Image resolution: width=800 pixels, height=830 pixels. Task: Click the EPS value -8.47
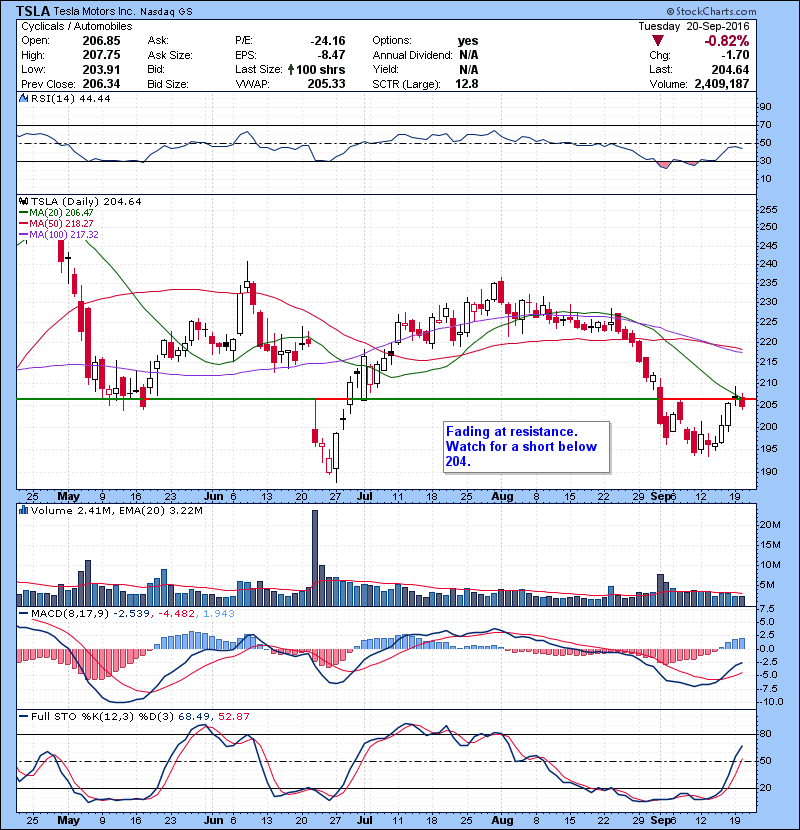[331, 55]
